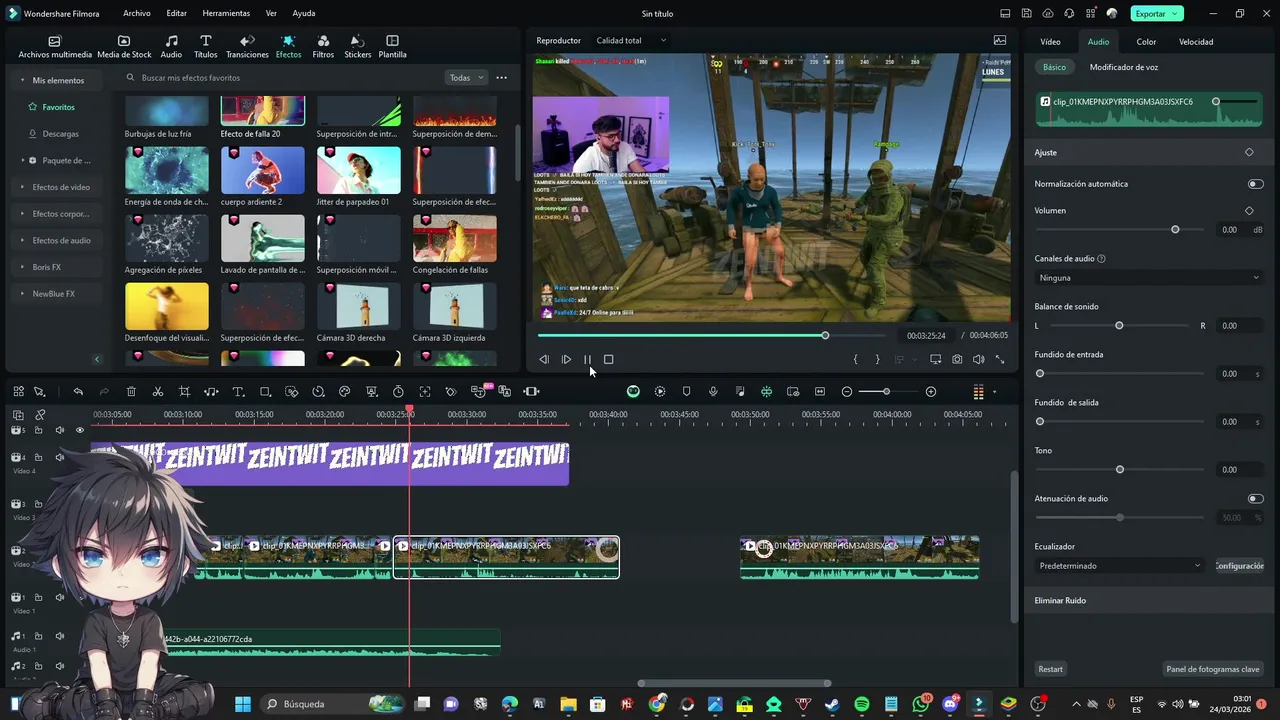Viewport: 1280px width, 720px height.
Task: Add a keyframe for Volumen
Action: click(x=1249, y=211)
